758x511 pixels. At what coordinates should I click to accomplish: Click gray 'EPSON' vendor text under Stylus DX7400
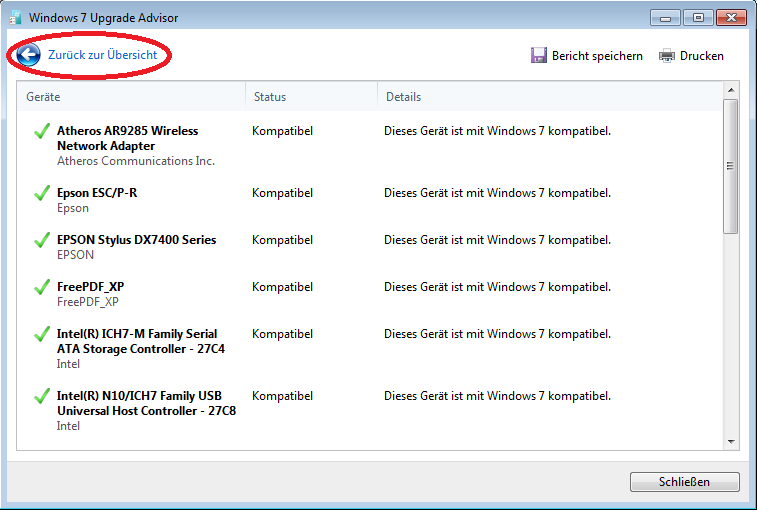(75, 255)
